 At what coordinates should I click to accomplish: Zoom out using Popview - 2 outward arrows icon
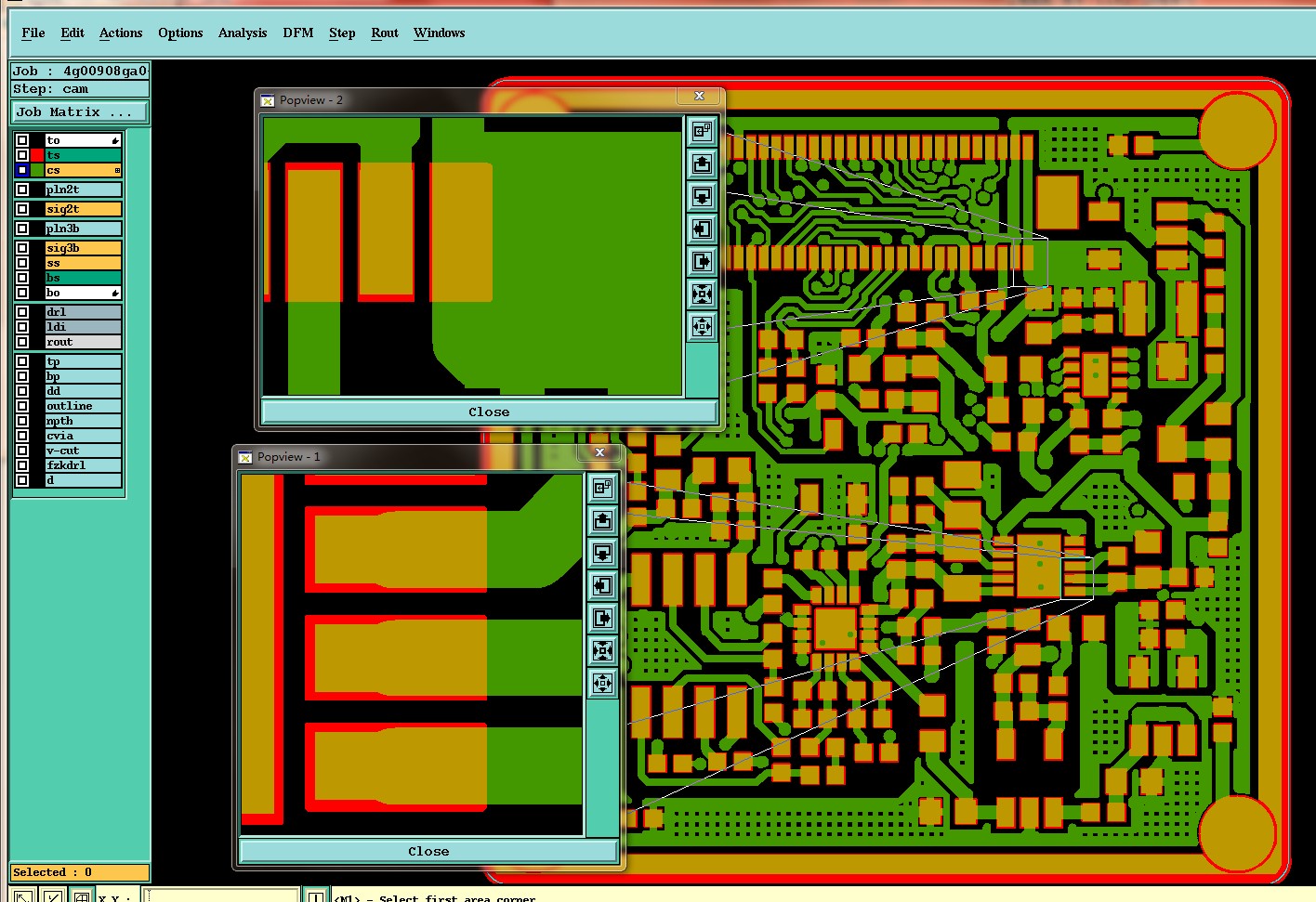[x=702, y=327]
